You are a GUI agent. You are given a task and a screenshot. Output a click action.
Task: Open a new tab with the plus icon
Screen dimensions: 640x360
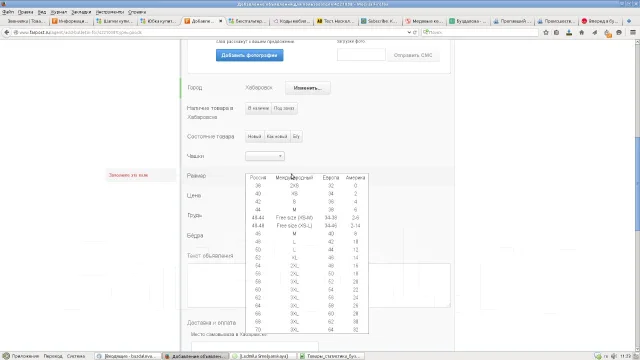click(629, 21)
